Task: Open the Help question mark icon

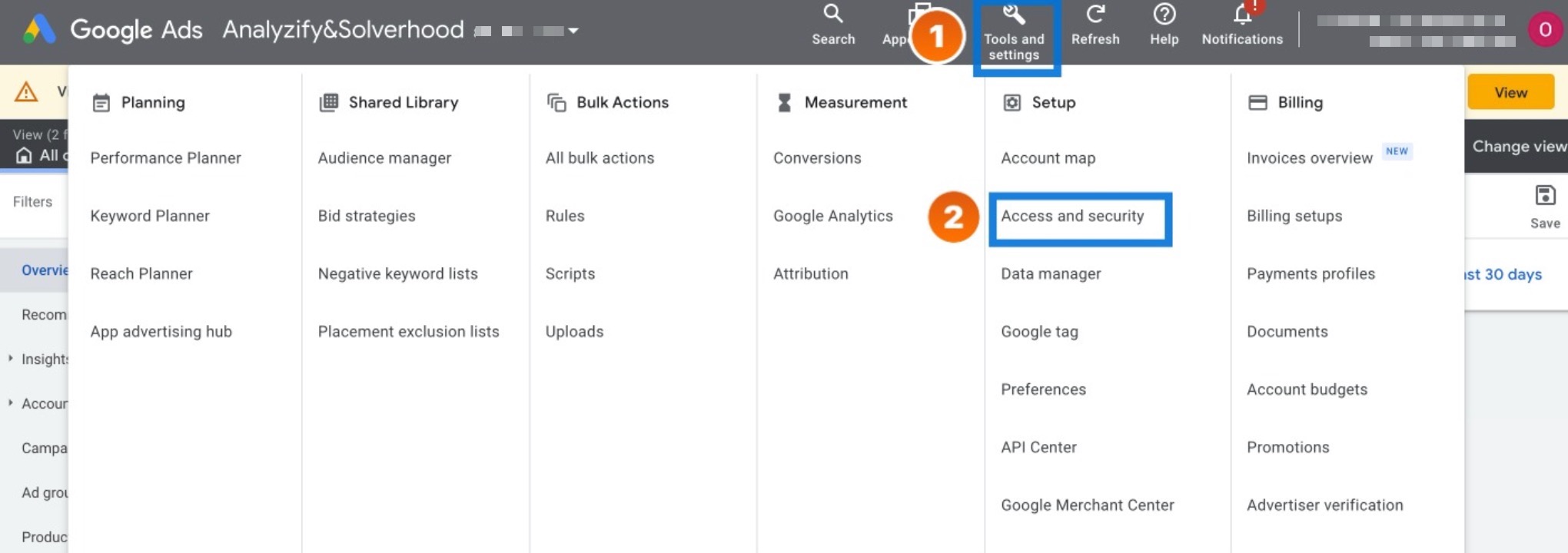Action: (x=1164, y=14)
